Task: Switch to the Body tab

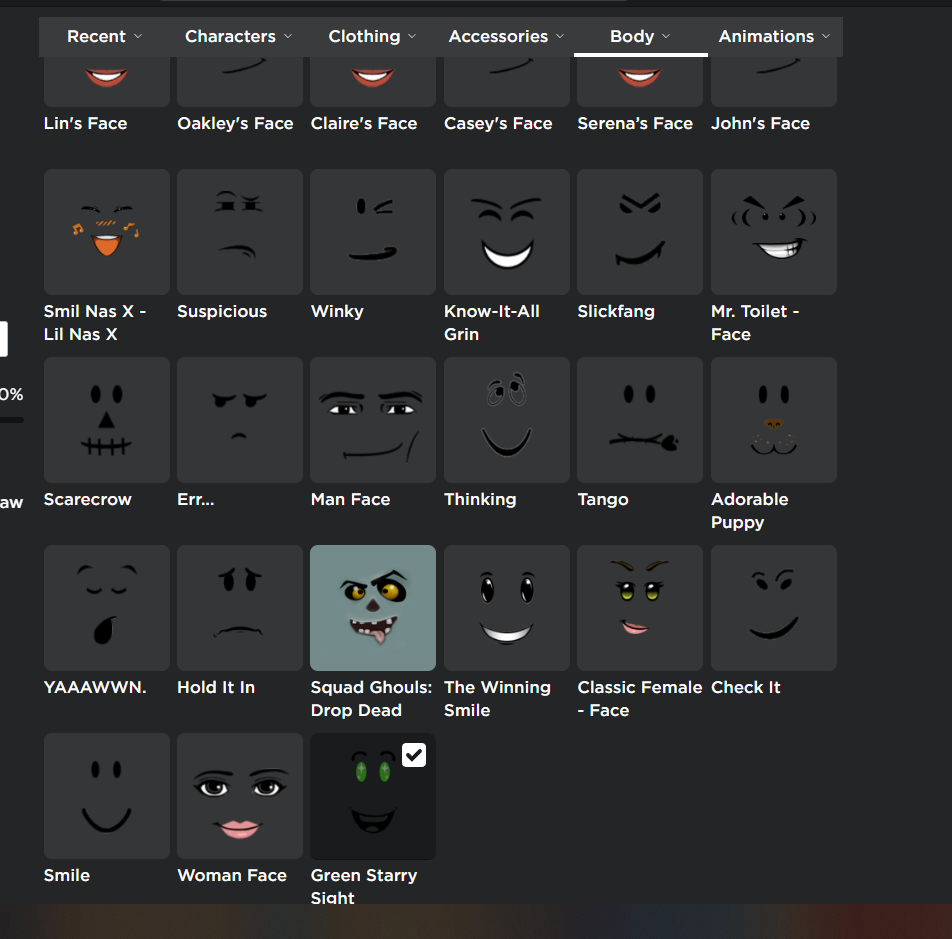Action: 641,36
